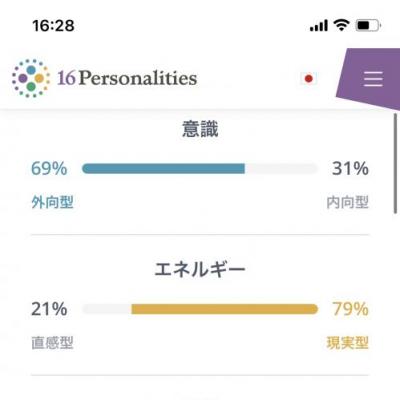Screen dimensions: 400x400
Task: Click the page scrollbar on right edge
Action: click(395, 163)
